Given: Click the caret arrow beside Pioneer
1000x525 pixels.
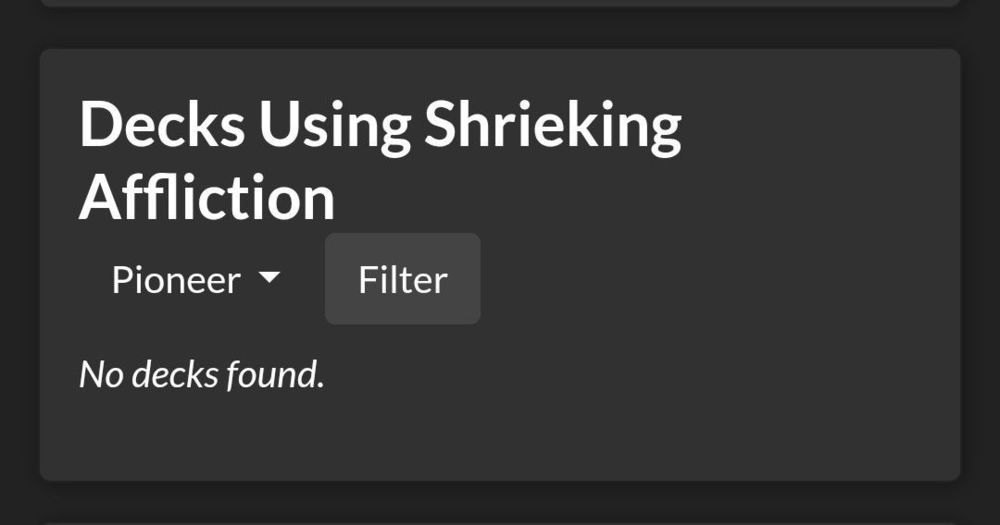Looking at the screenshot, I should 269,278.
